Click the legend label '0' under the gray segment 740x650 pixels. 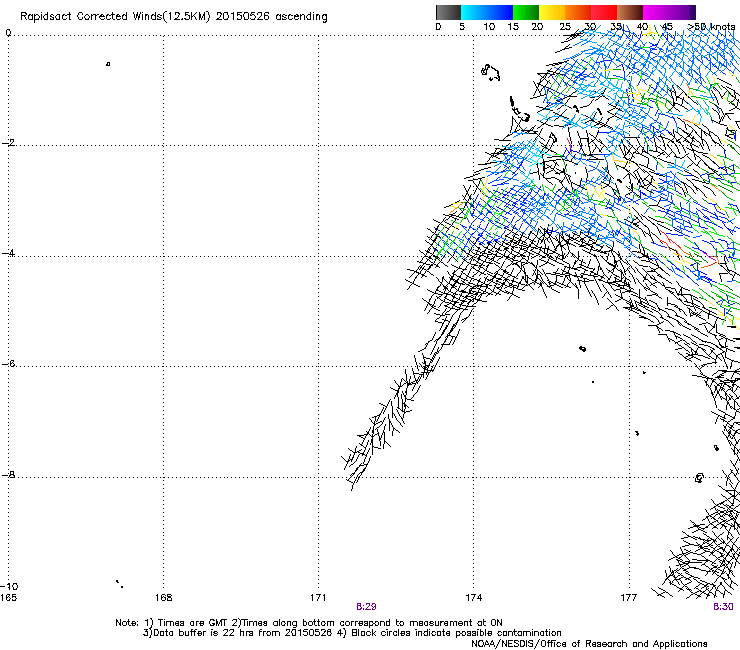point(438,27)
